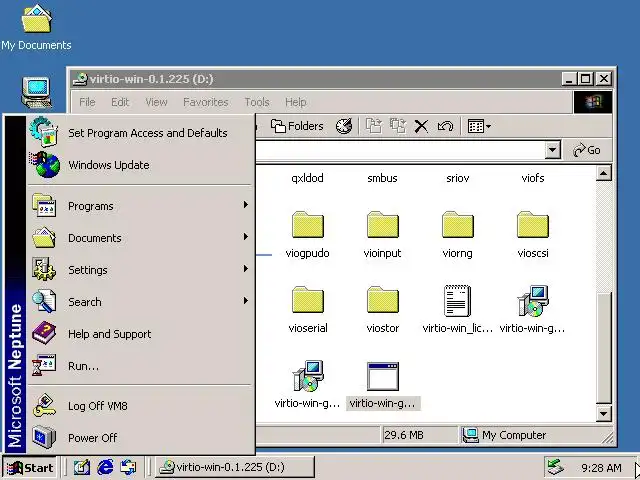Screen dimensions: 640x480
Task: Click the vertical scrollbar thumb
Action: coord(604,347)
